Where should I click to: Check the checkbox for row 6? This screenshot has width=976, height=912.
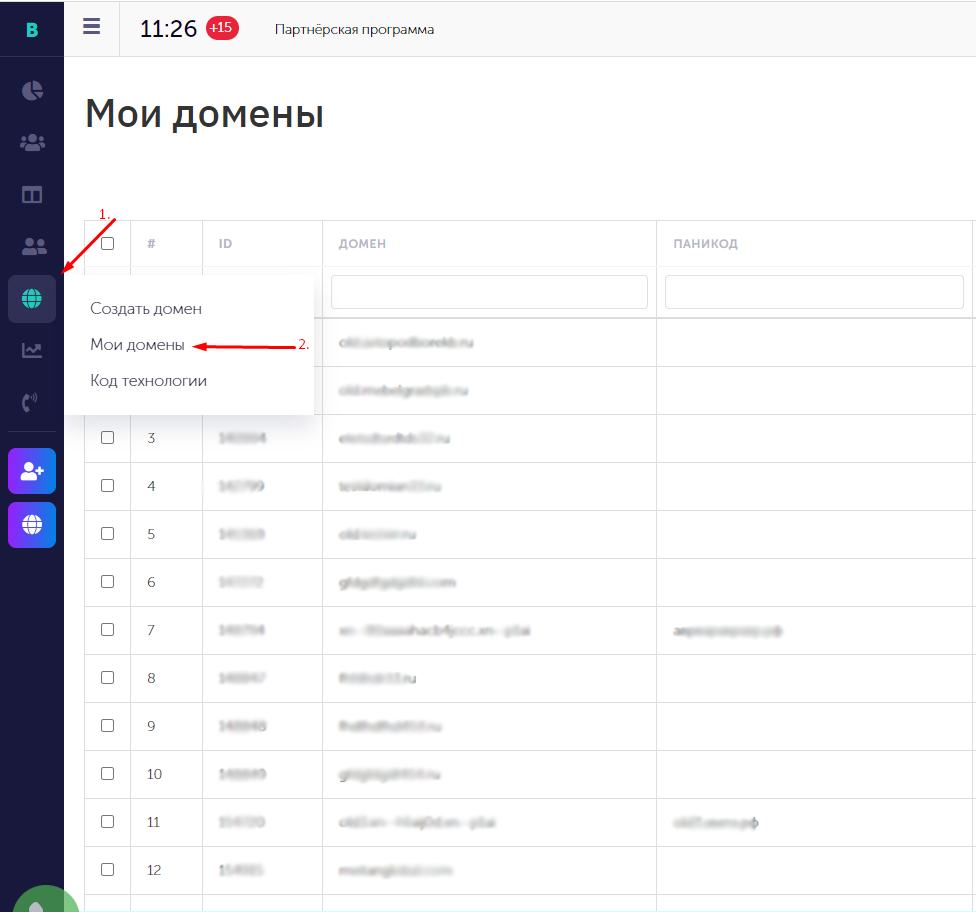pos(108,581)
